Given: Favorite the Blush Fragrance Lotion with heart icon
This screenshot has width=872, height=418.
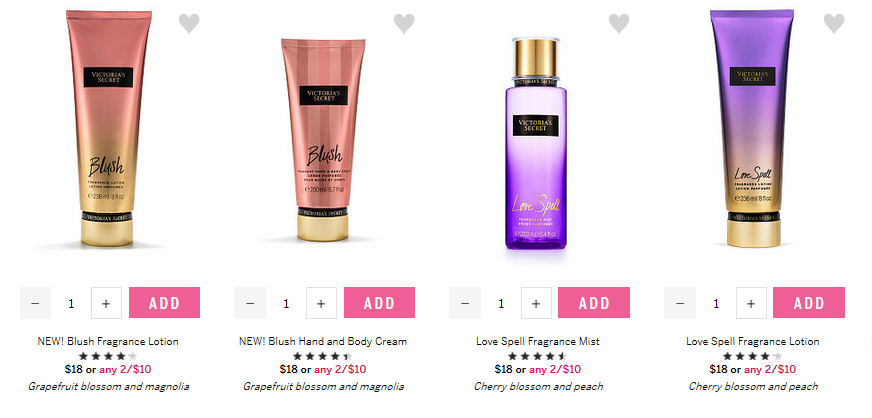Looking at the screenshot, I should pyautogui.click(x=189, y=23).
